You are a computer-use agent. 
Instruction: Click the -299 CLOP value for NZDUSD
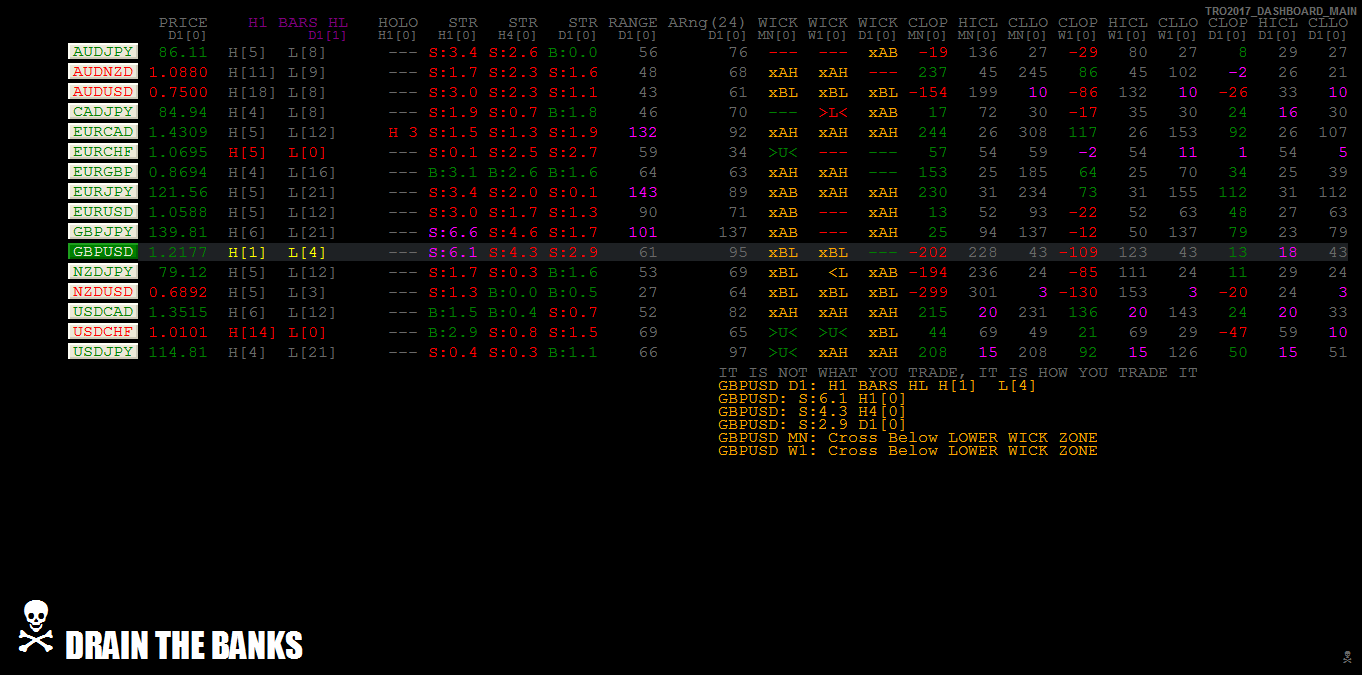pos(928,292)
